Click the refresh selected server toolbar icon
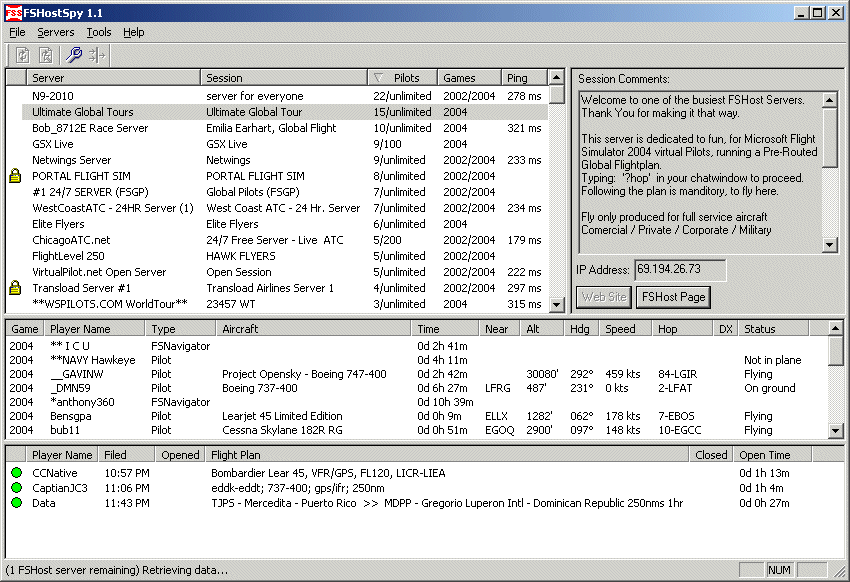 tap(46, 55)
